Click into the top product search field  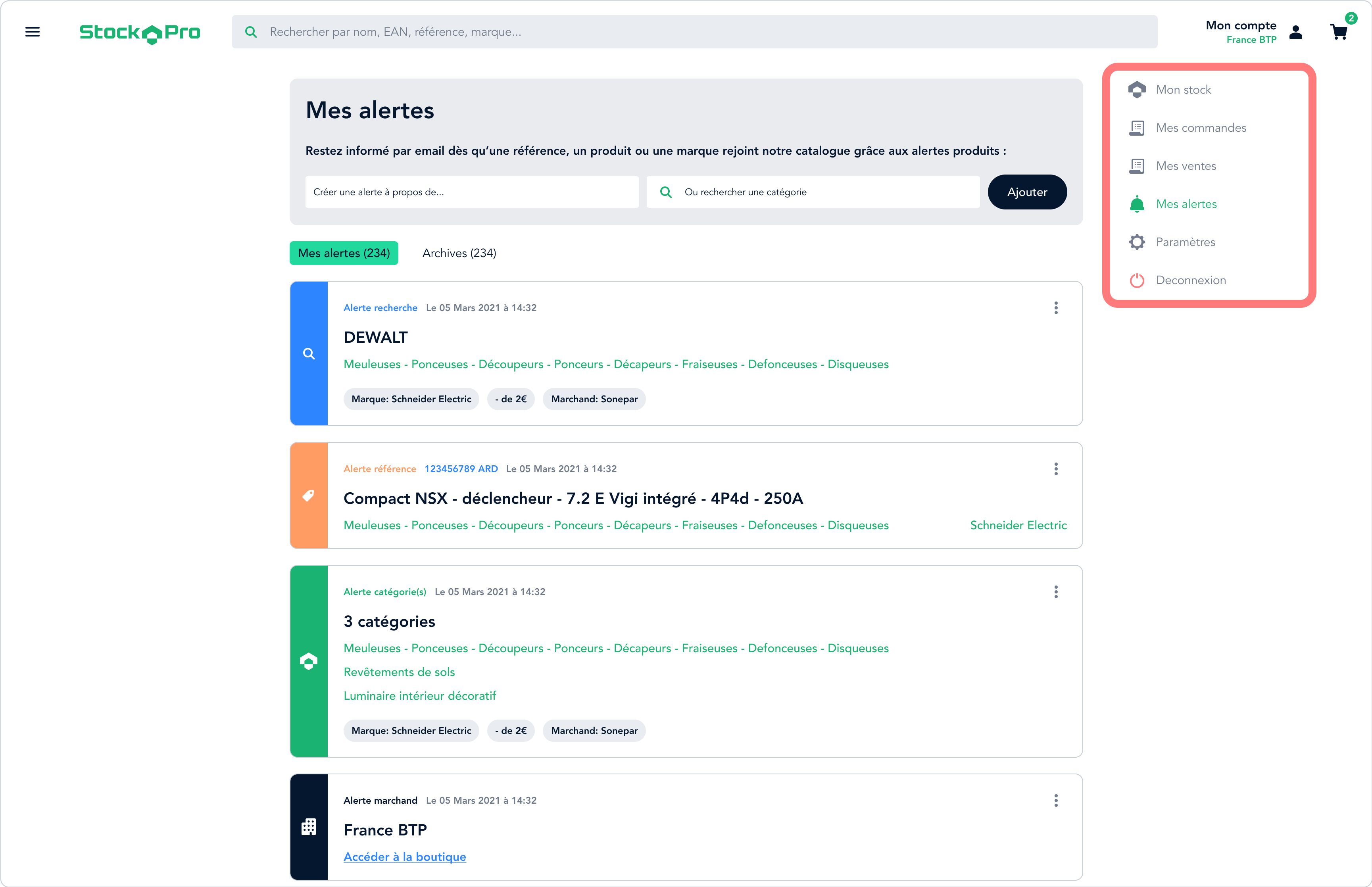(694, 32)
